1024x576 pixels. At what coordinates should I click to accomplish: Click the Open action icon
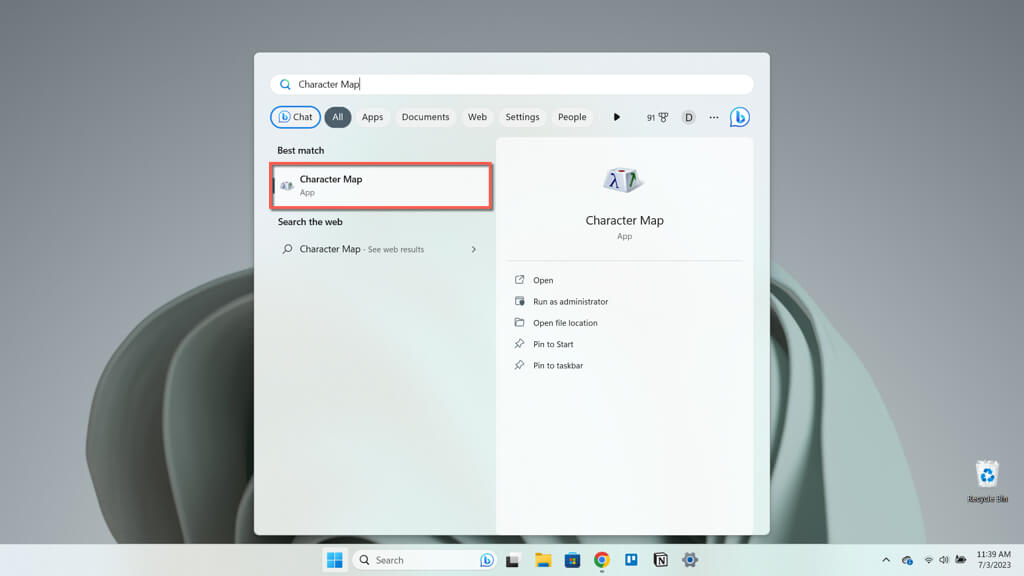tap(519, 280)
